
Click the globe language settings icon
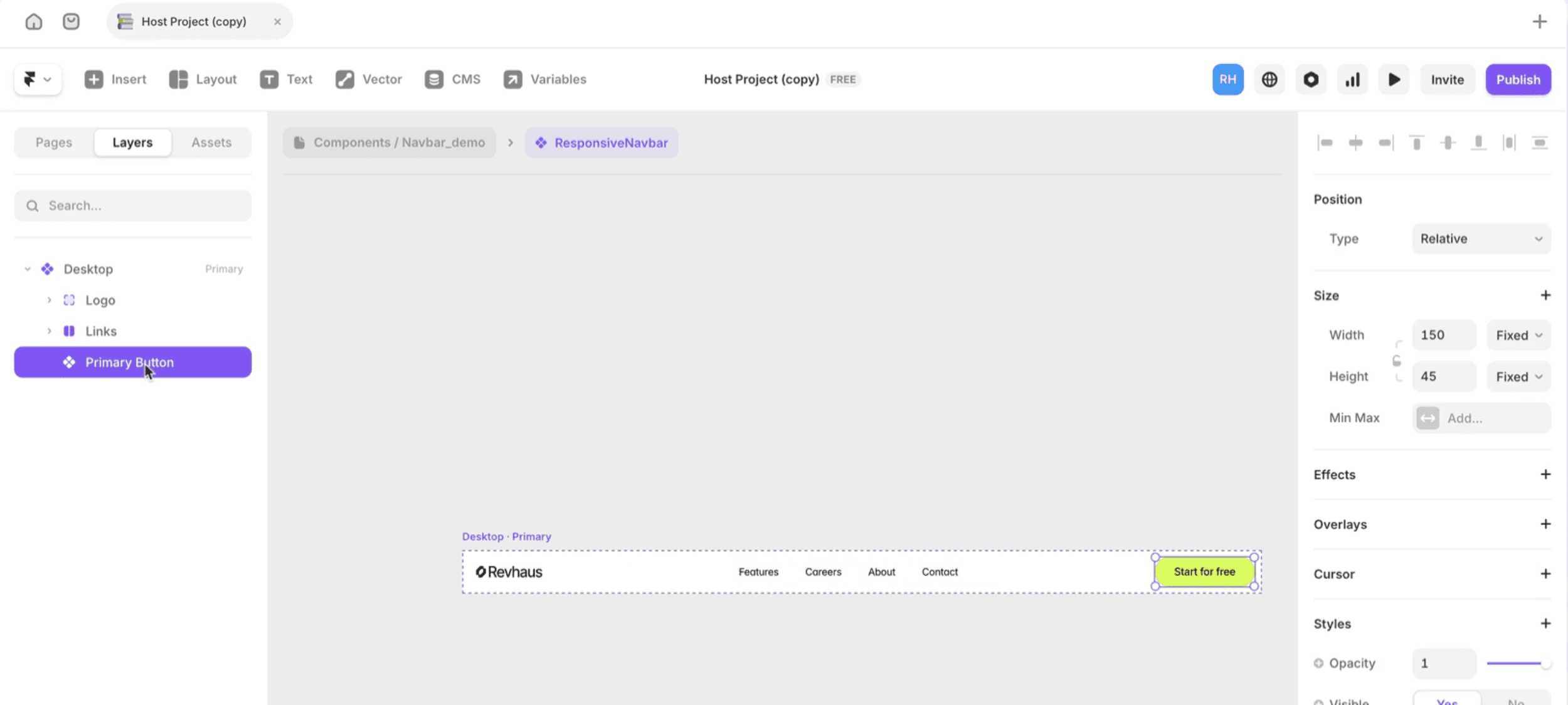[1269, 80]
